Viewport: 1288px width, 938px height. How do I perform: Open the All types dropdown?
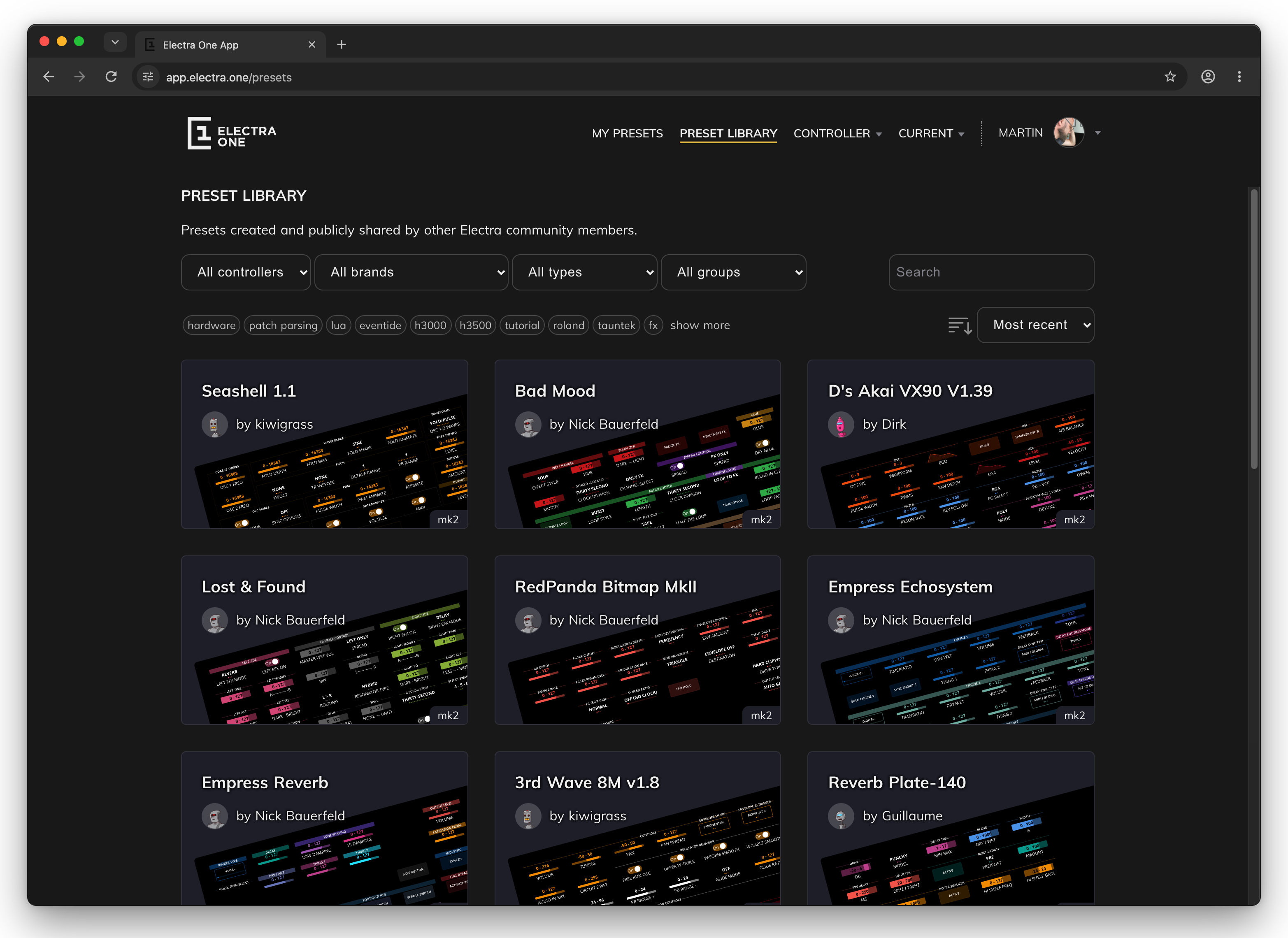click(x=584, y=272)
